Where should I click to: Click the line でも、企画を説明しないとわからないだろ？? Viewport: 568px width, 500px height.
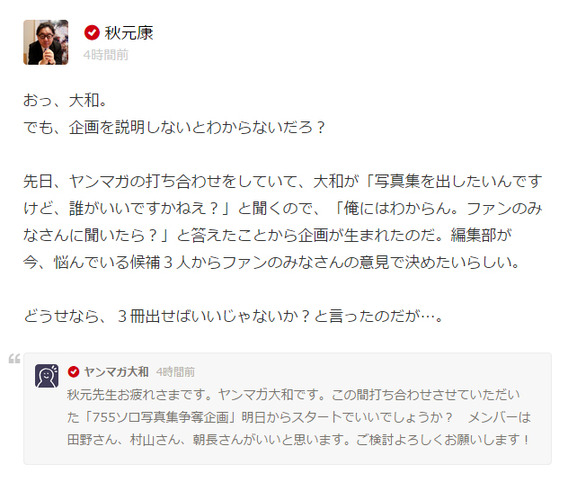click(x=174, y=127)
